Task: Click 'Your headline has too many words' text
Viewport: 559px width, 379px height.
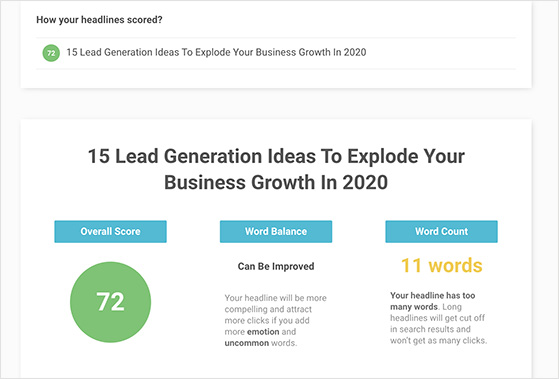Action: [432, 301]
